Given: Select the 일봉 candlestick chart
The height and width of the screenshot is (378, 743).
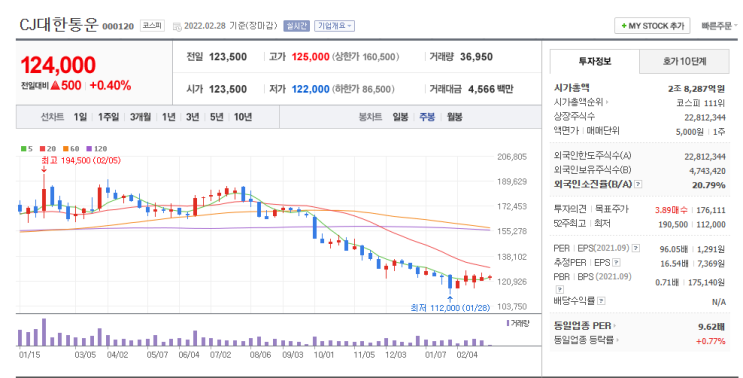Looking at the screenshot, I should 400,117.
